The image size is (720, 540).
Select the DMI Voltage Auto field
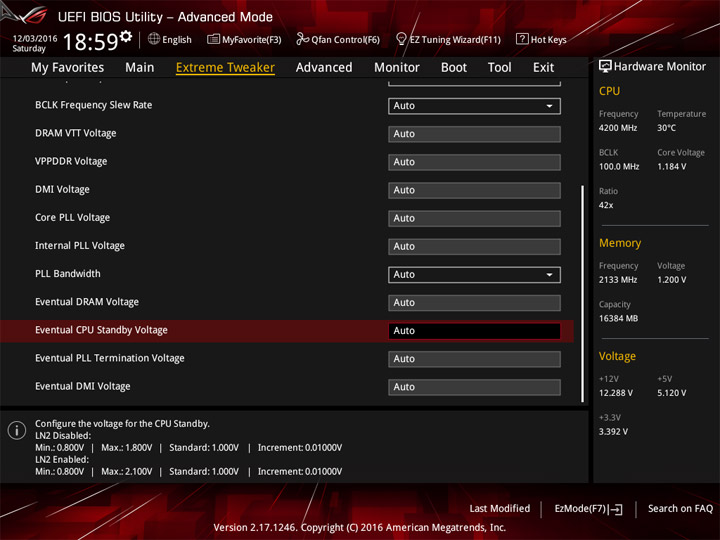click(x=474, y=190)
